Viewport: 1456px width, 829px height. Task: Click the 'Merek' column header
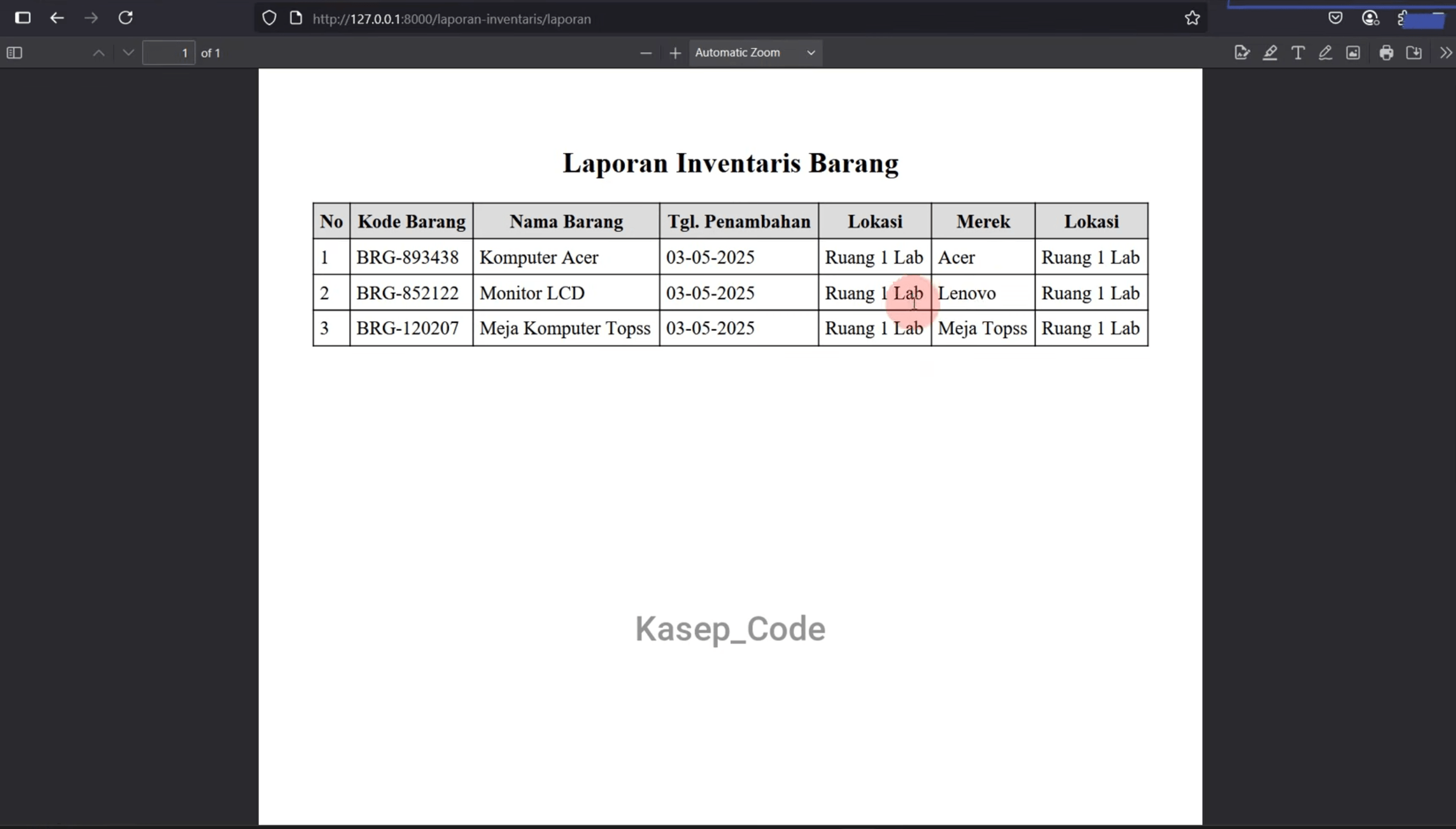coord(983,221)
